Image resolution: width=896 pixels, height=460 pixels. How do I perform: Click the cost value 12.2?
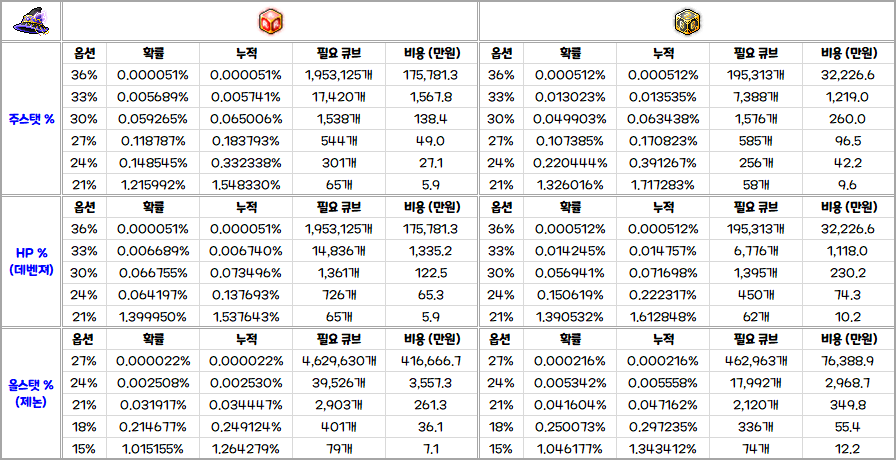tap(849, 449)
